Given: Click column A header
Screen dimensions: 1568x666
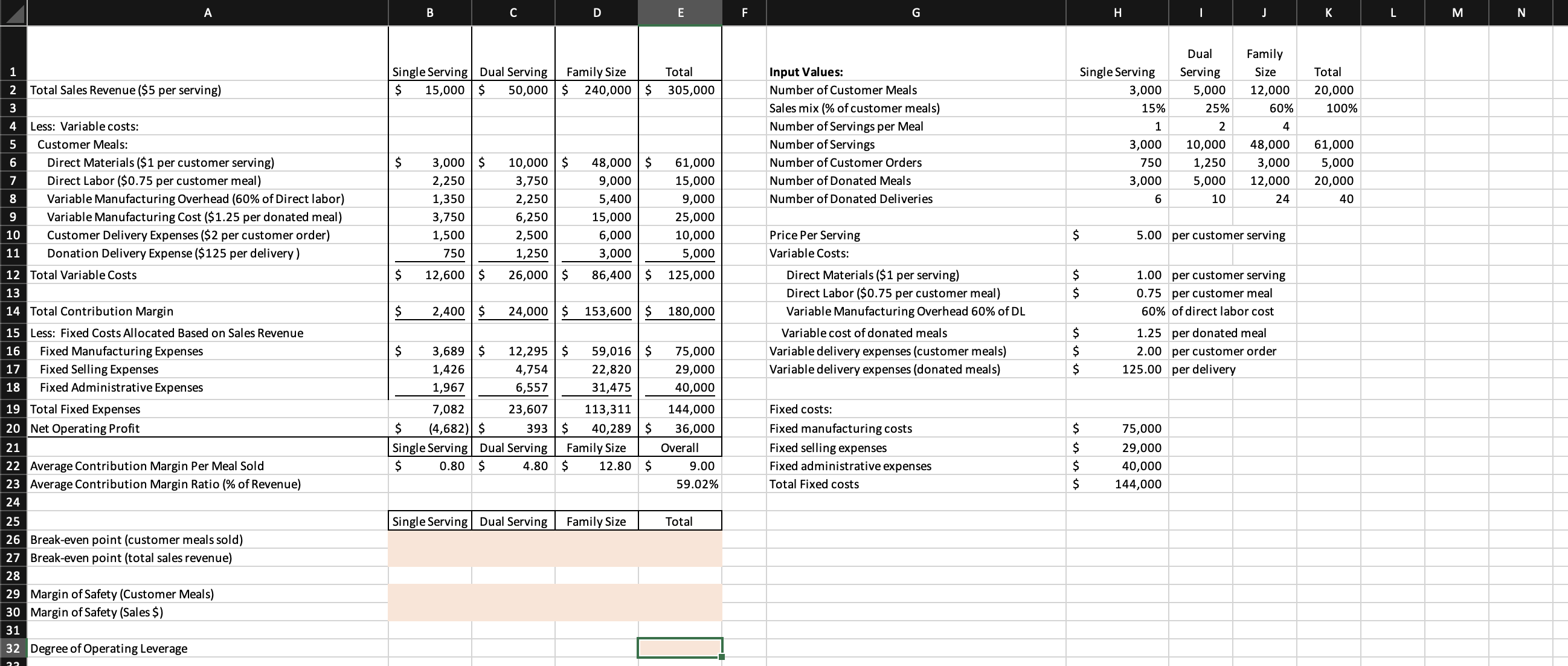Looking at the screenshot, I should pos(207,13).
